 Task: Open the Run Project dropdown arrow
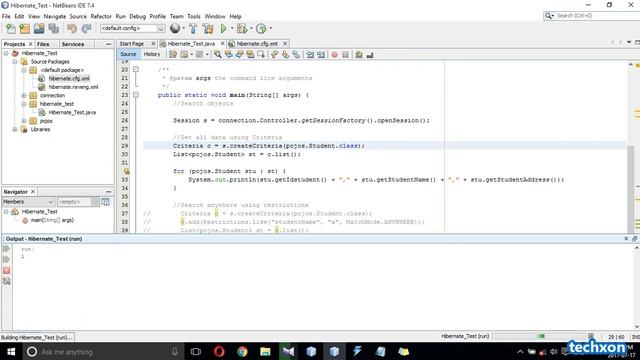[x=232, y=29]
